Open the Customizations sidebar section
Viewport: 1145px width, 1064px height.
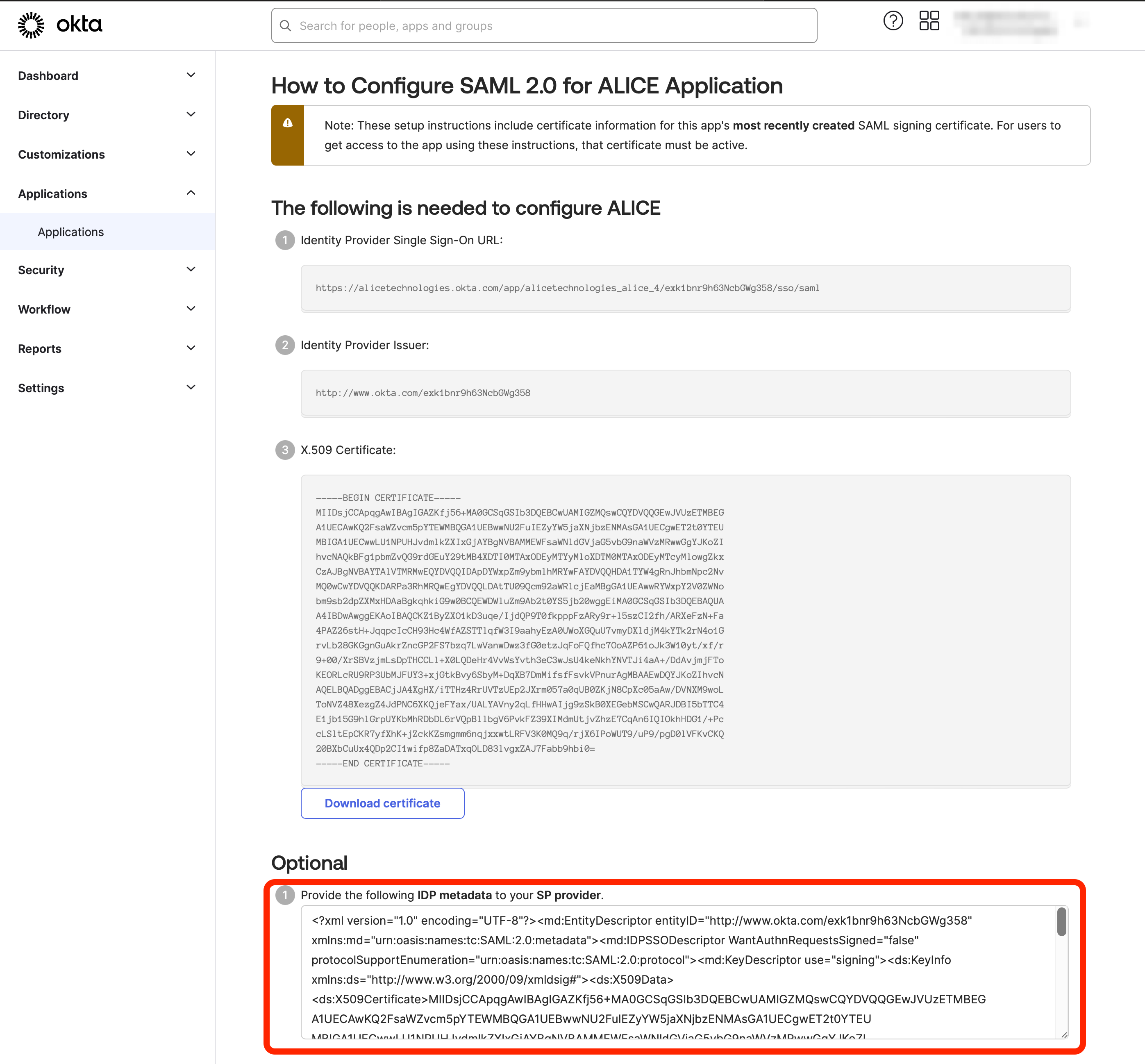[x=107, y=154]
